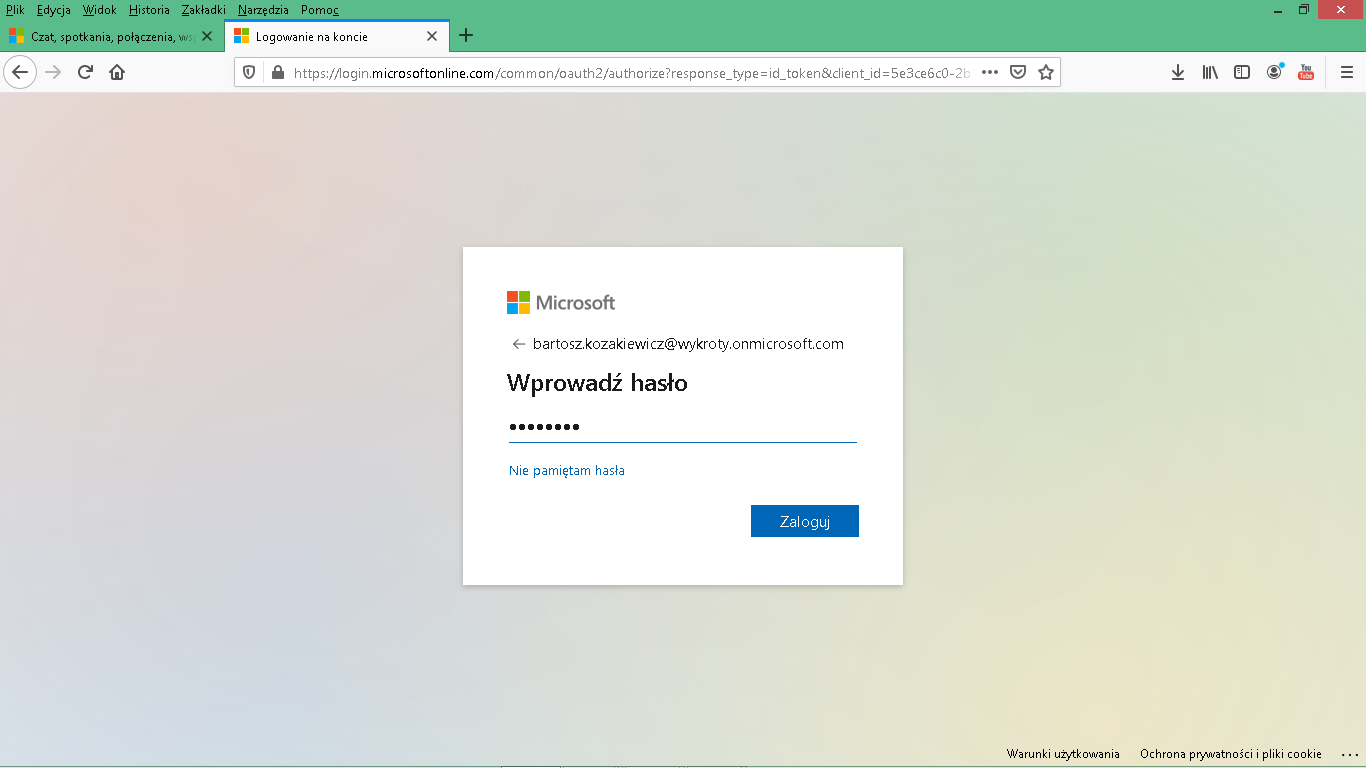The image size is (1366, 768).
Task: Reload the current page
Action: tap(85, 72)
